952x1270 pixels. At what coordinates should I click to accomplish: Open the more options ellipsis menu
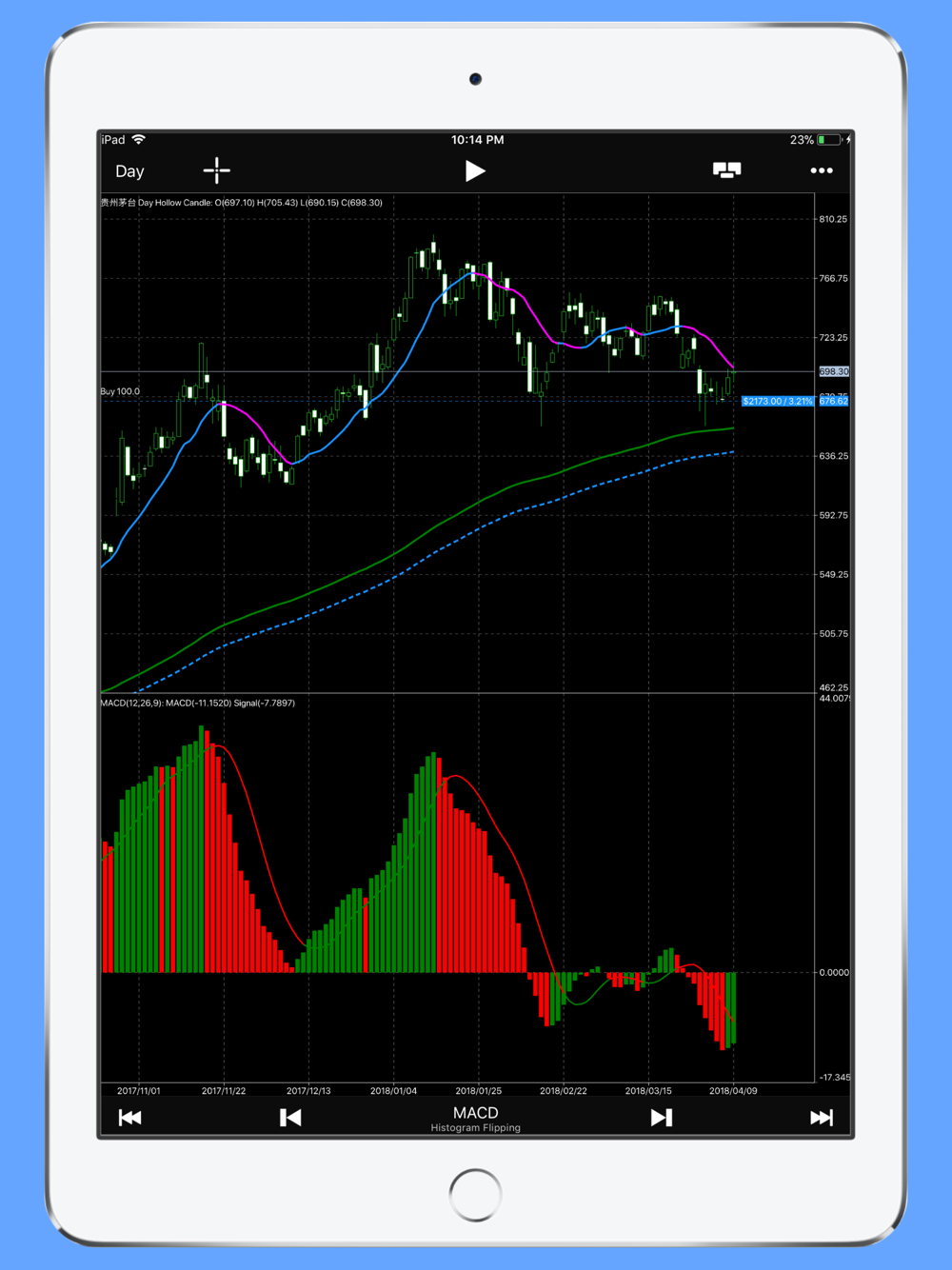[822, 170]
